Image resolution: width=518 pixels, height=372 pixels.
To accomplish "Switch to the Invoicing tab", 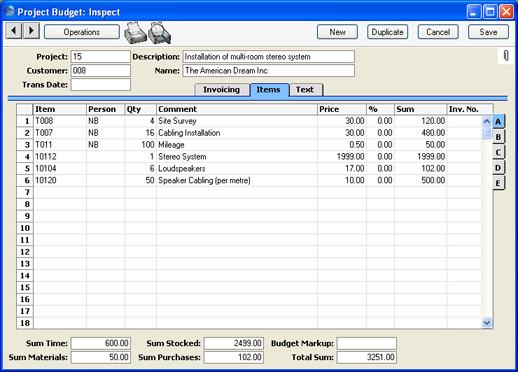I will (222, 90).
